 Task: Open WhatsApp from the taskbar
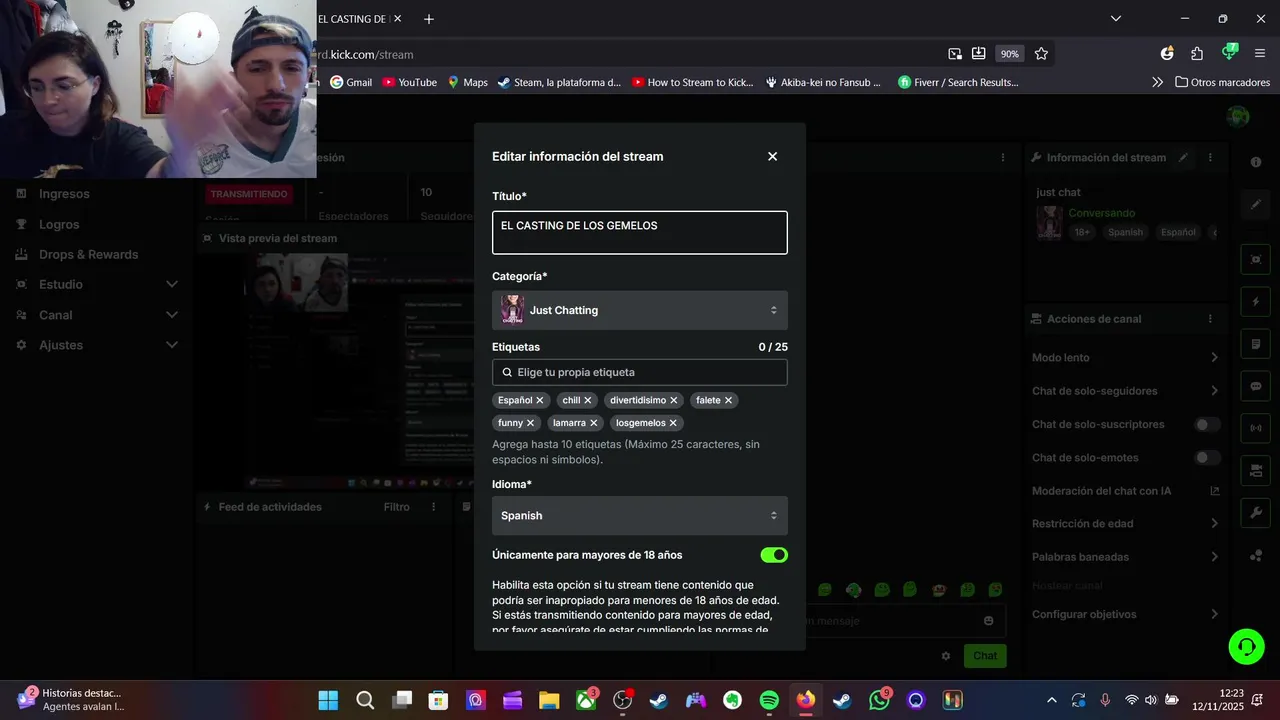[879, 701]
